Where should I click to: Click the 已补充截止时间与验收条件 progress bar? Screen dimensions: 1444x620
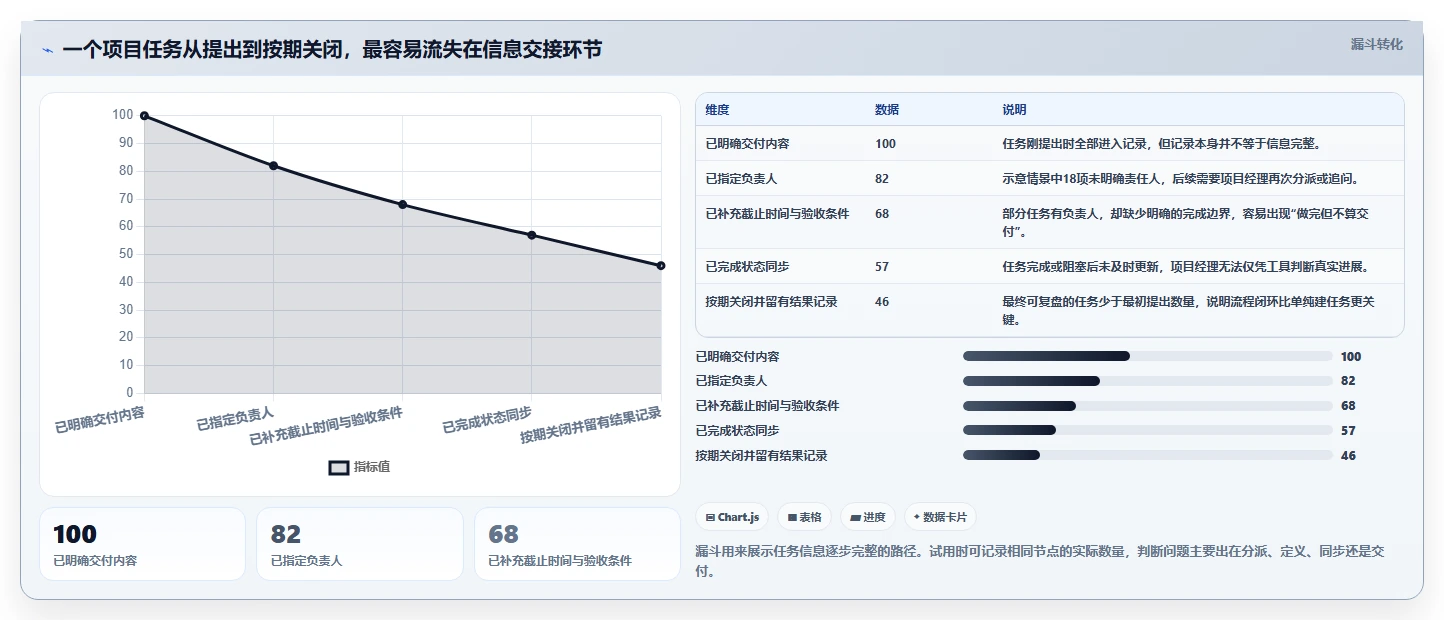(x=1147, y=406)
